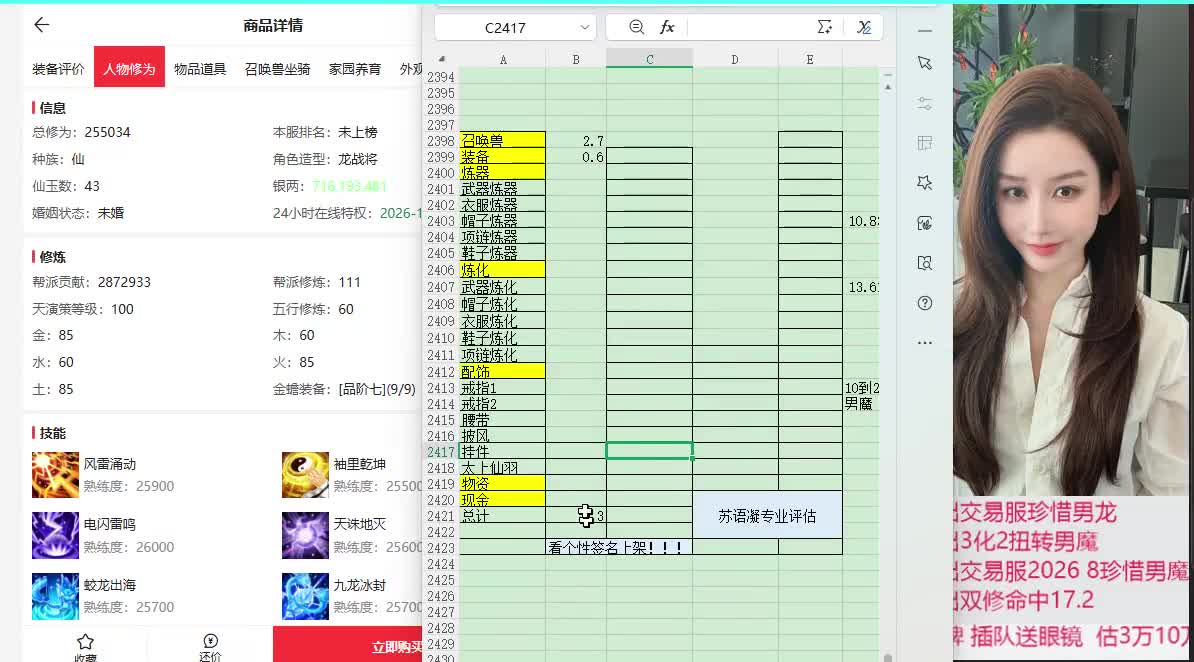Click the spreadsheet vertical scrollbar up arrow
The width and height of the screenshot is (1194, 662).
coord(887,88)
